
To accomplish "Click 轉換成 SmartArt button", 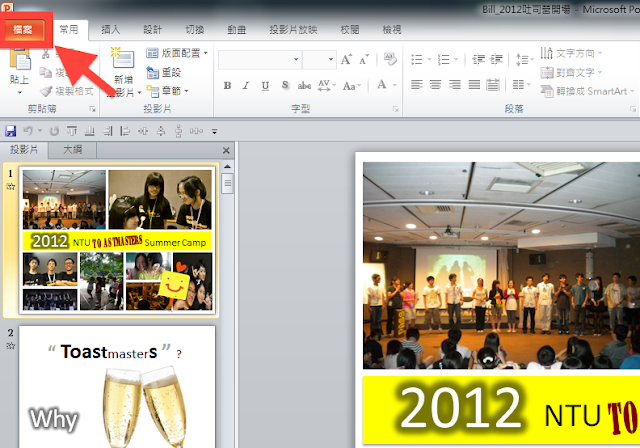I will (587, 91).
